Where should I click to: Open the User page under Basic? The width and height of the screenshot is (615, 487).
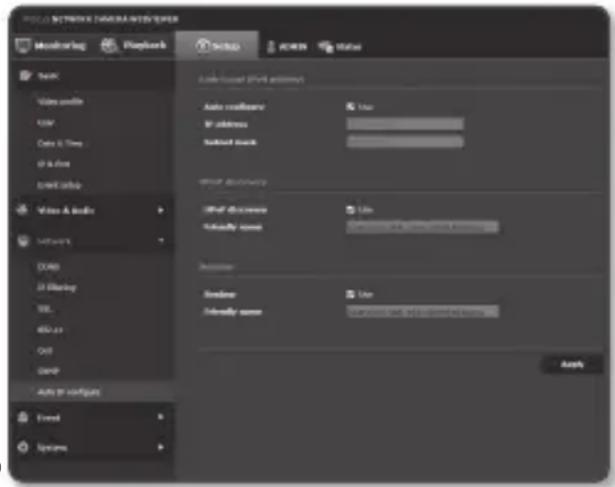[45, 123]
